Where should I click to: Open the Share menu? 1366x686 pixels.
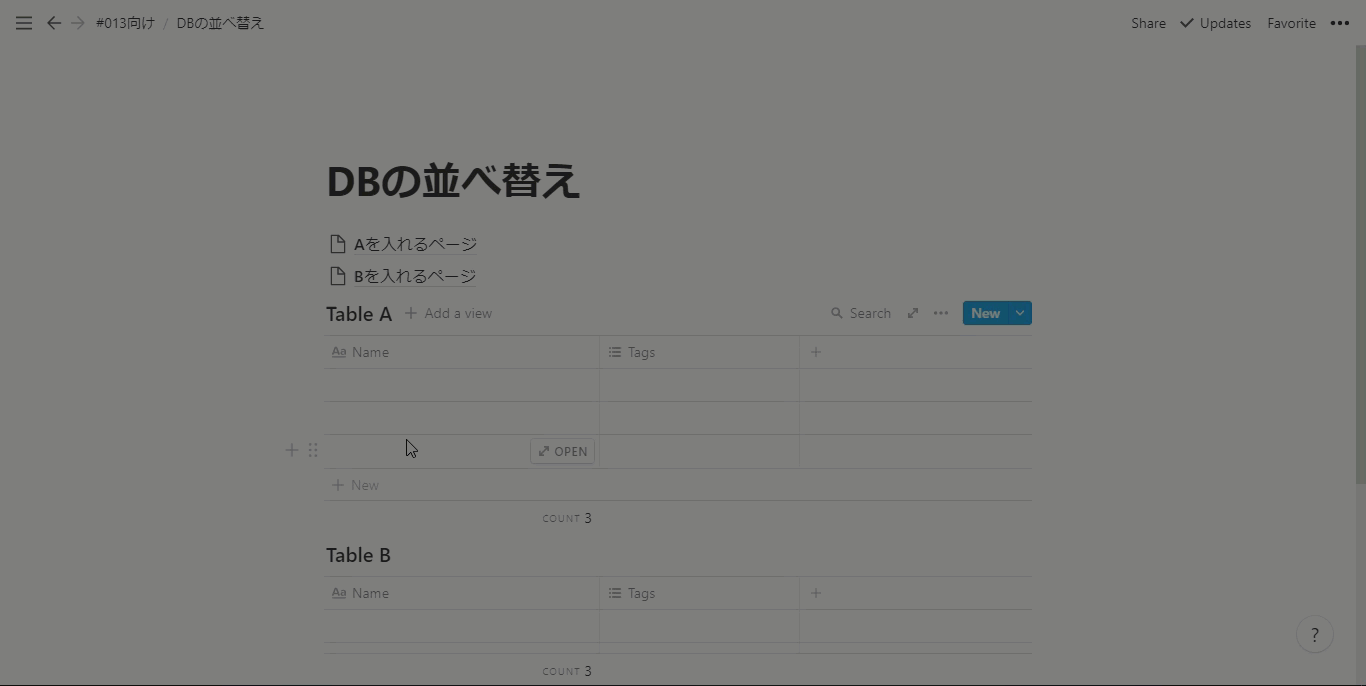(1148, 23)
